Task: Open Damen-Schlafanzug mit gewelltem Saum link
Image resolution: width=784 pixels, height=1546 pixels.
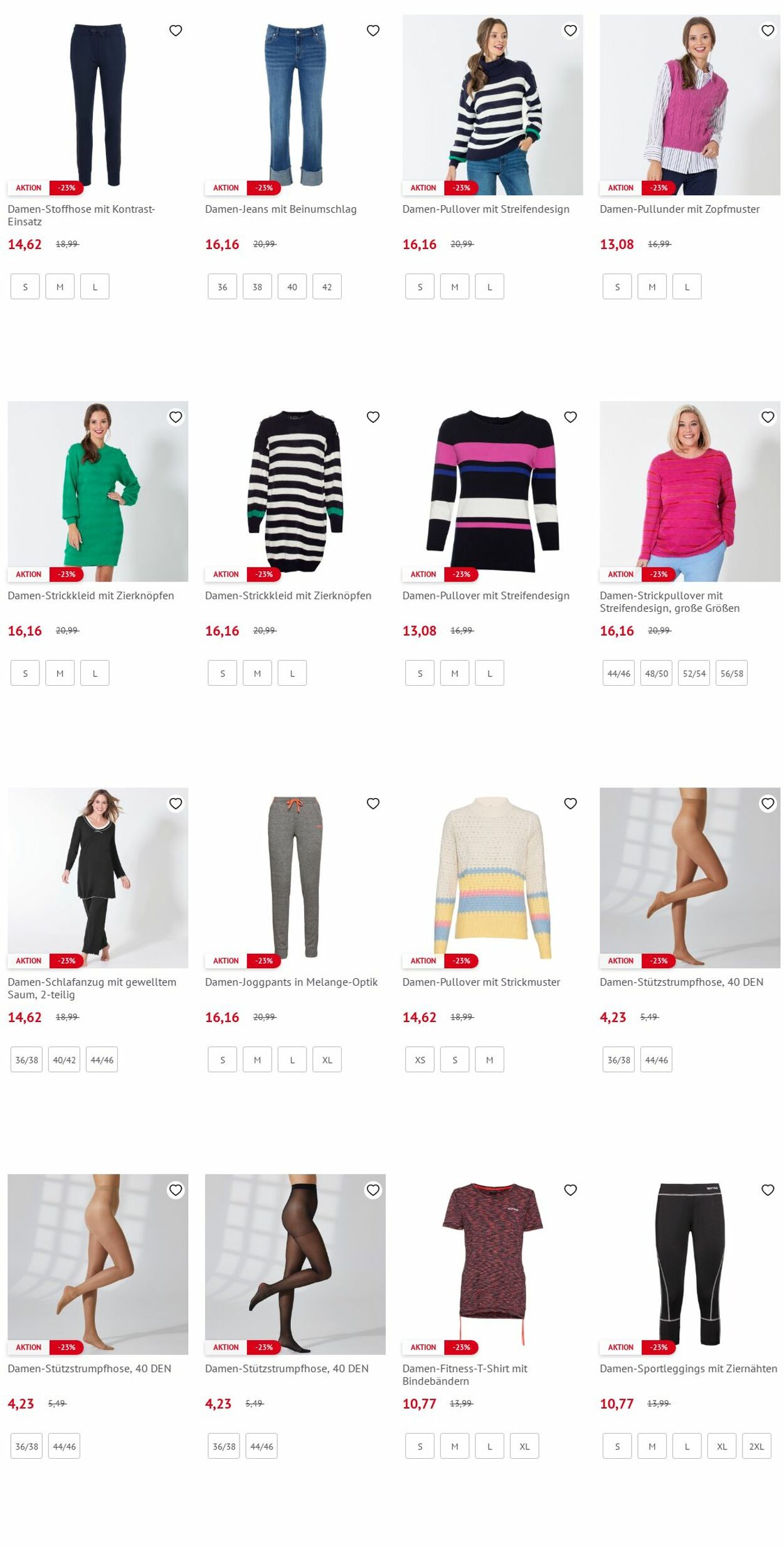Action: [x=92, y=988]
